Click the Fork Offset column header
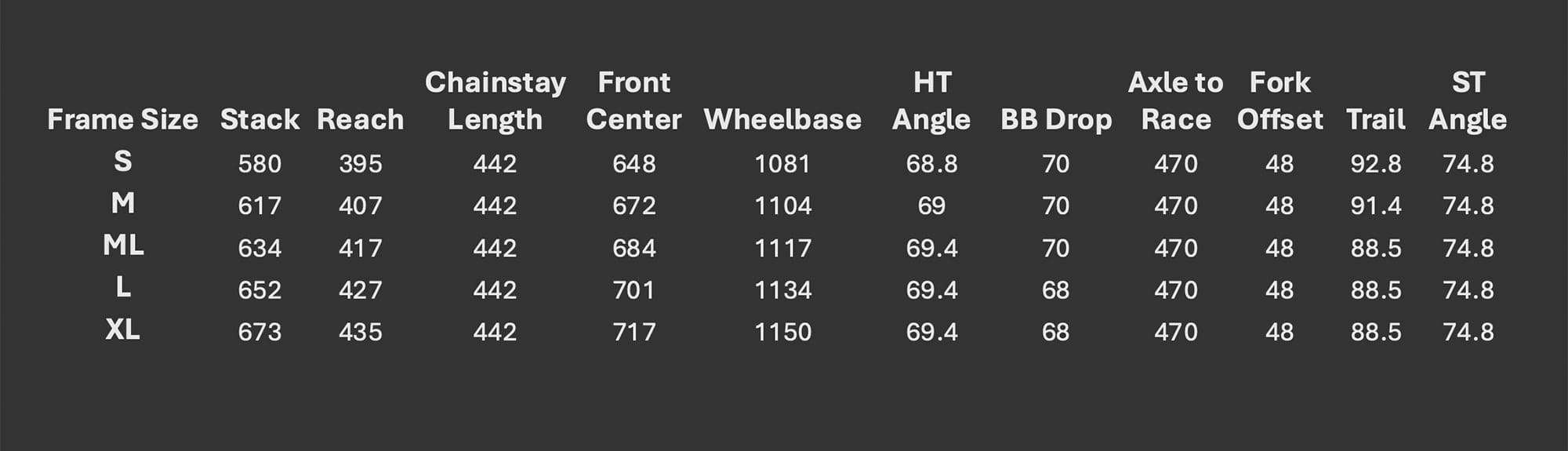The image size is (1568, 451). 1279,101
